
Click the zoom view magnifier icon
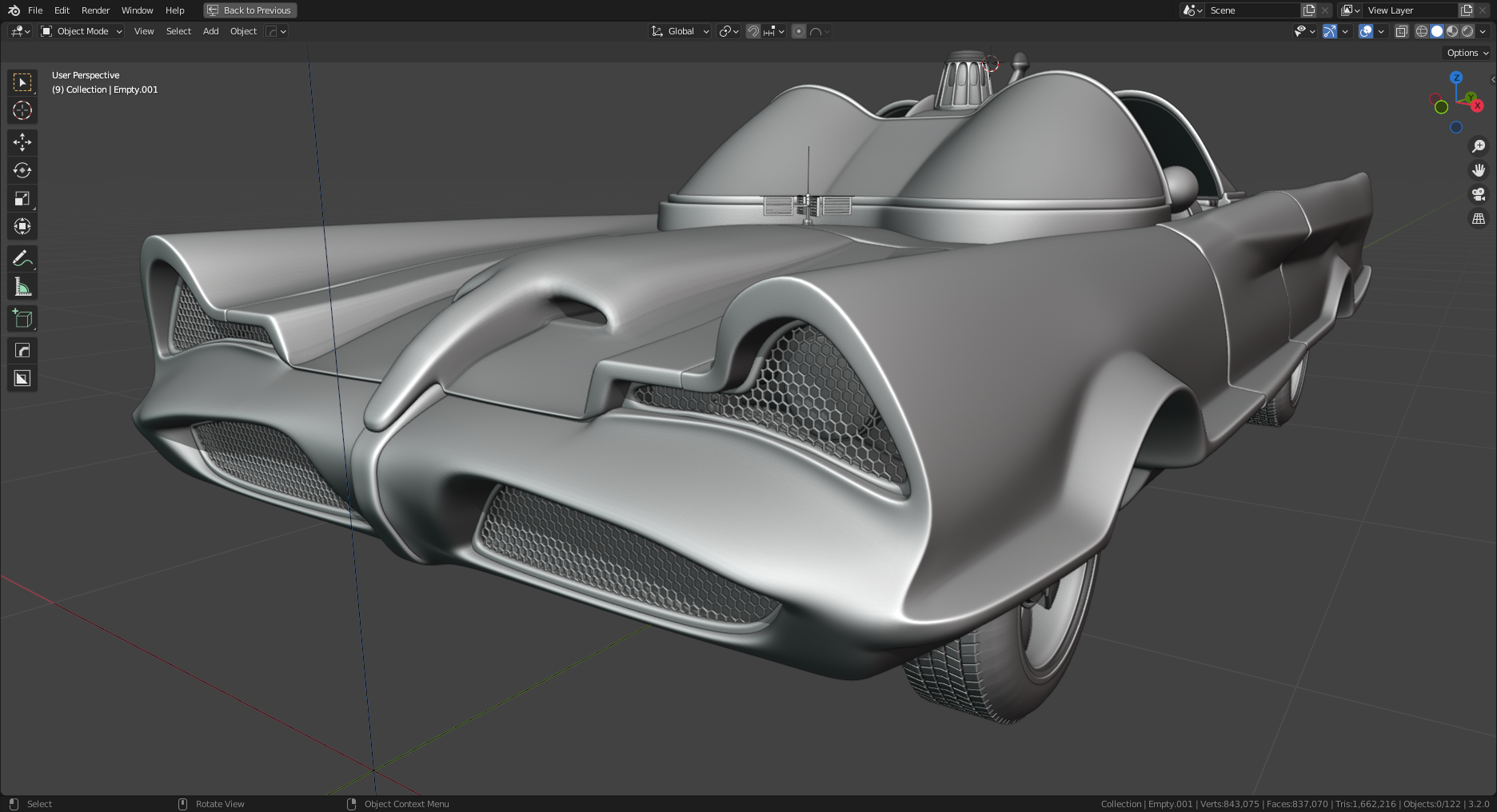[1479, 146]
